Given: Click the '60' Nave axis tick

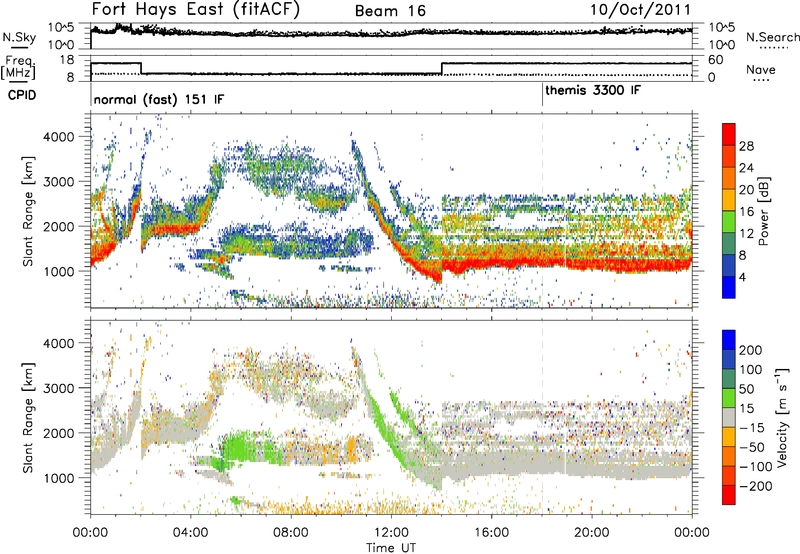Looking at the screenshot, I should tap(716, 60).
